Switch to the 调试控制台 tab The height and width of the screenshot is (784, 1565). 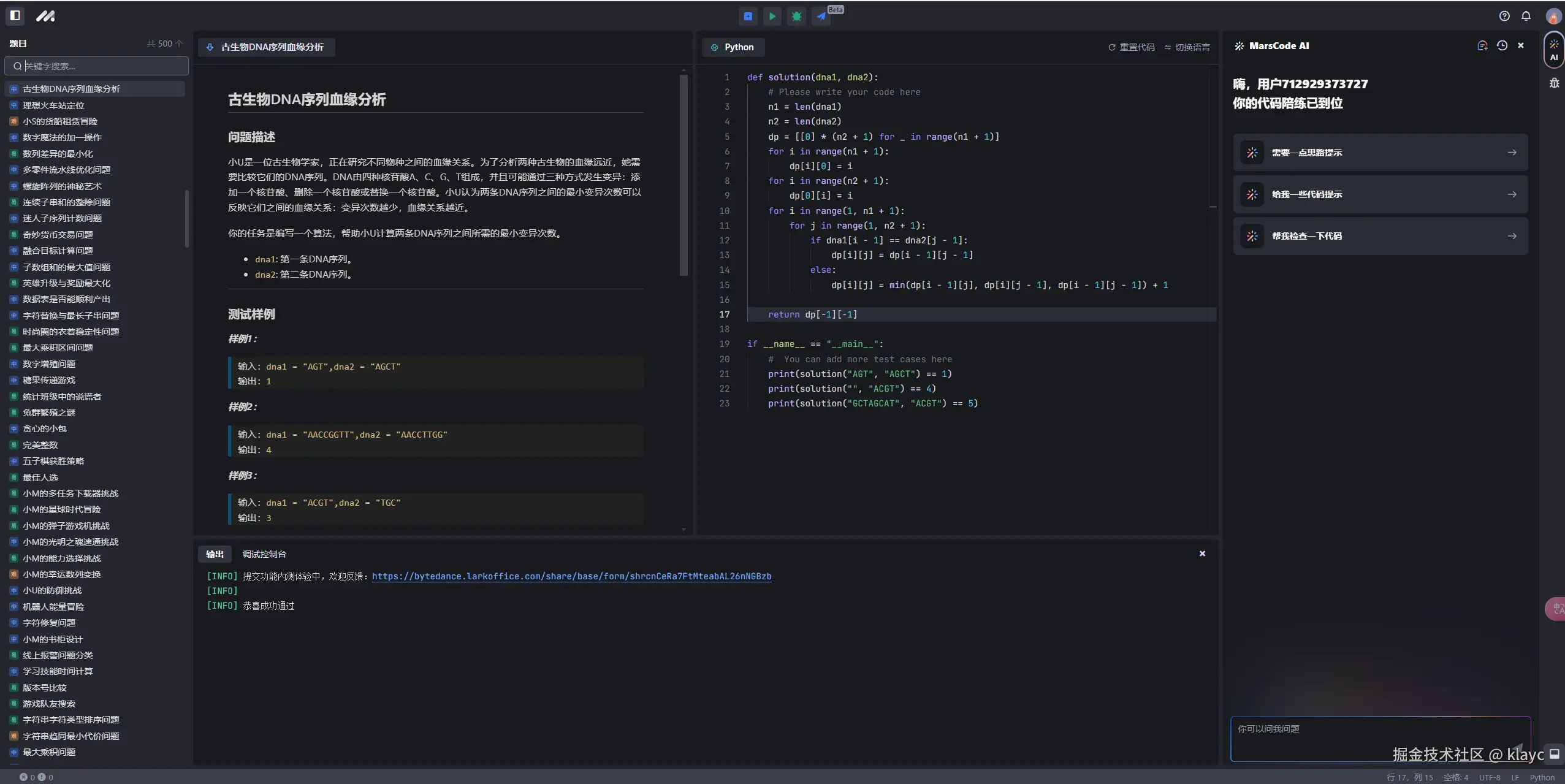coord(264,554)
